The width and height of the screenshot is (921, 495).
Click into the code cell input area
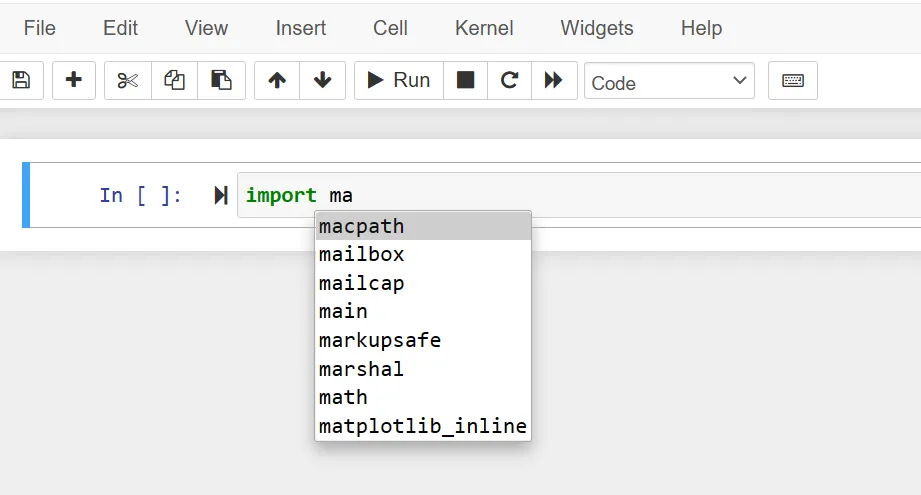pyautogui.click(x=579, y=195)
